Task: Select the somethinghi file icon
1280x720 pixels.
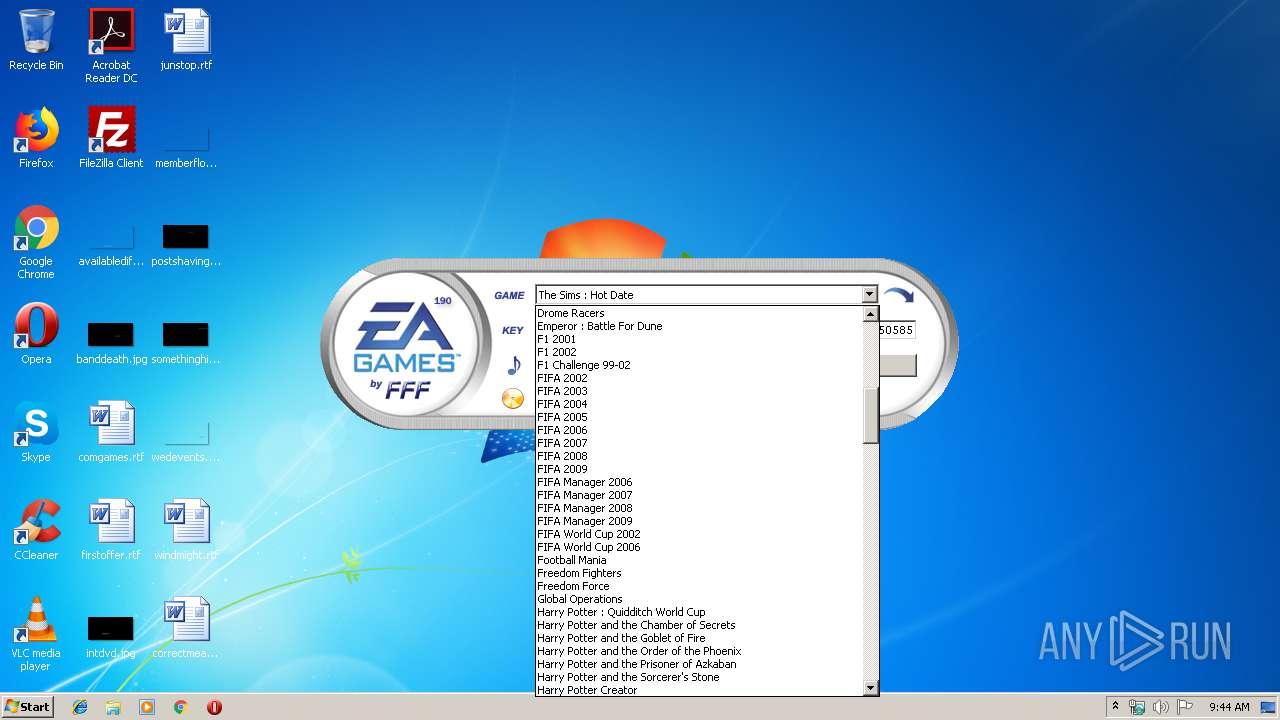Action: click(186, 341)
